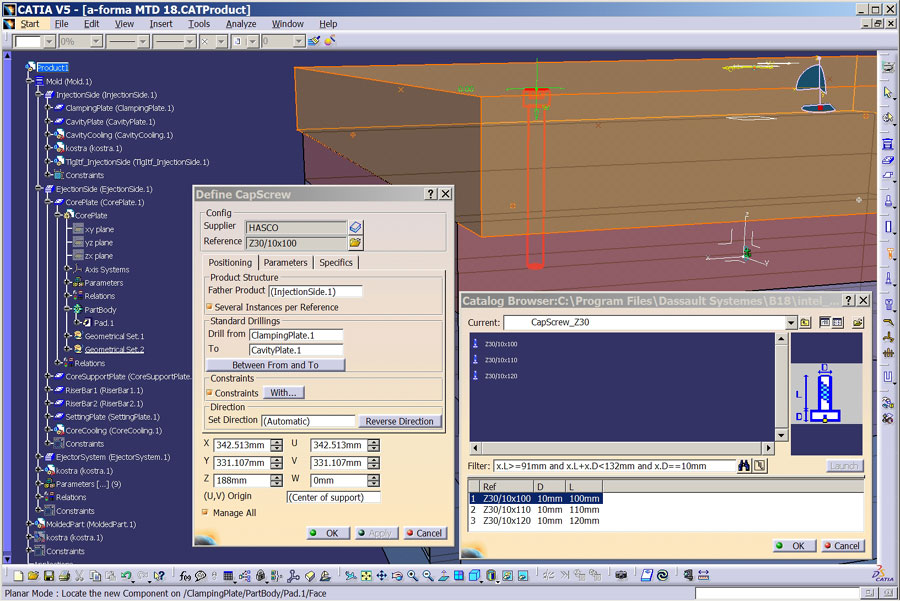Open the Start menu
The height and width of the screenshot is (601, 900).
(x=30, y=24)
